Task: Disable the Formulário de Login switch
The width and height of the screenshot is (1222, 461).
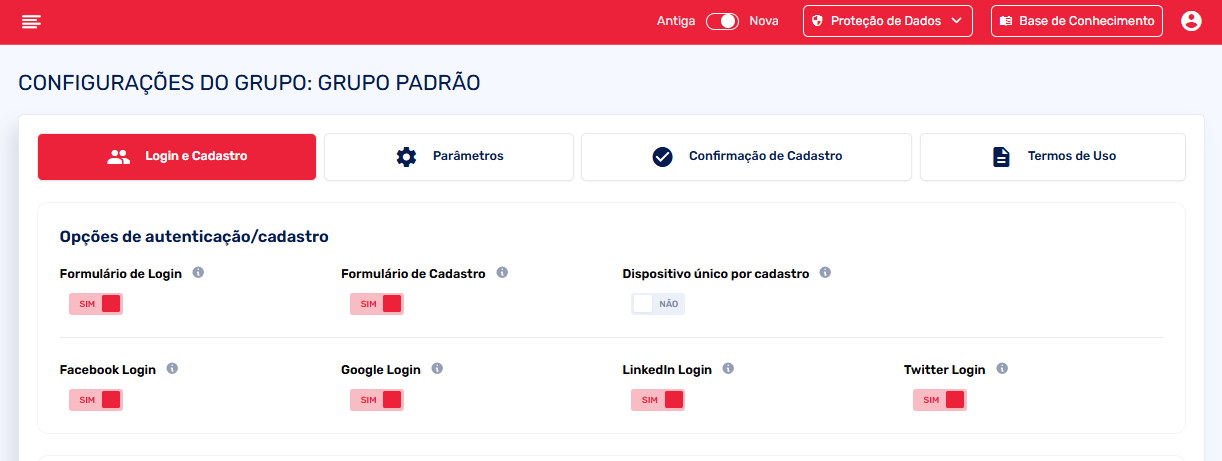Action: [x=96, y=304]
